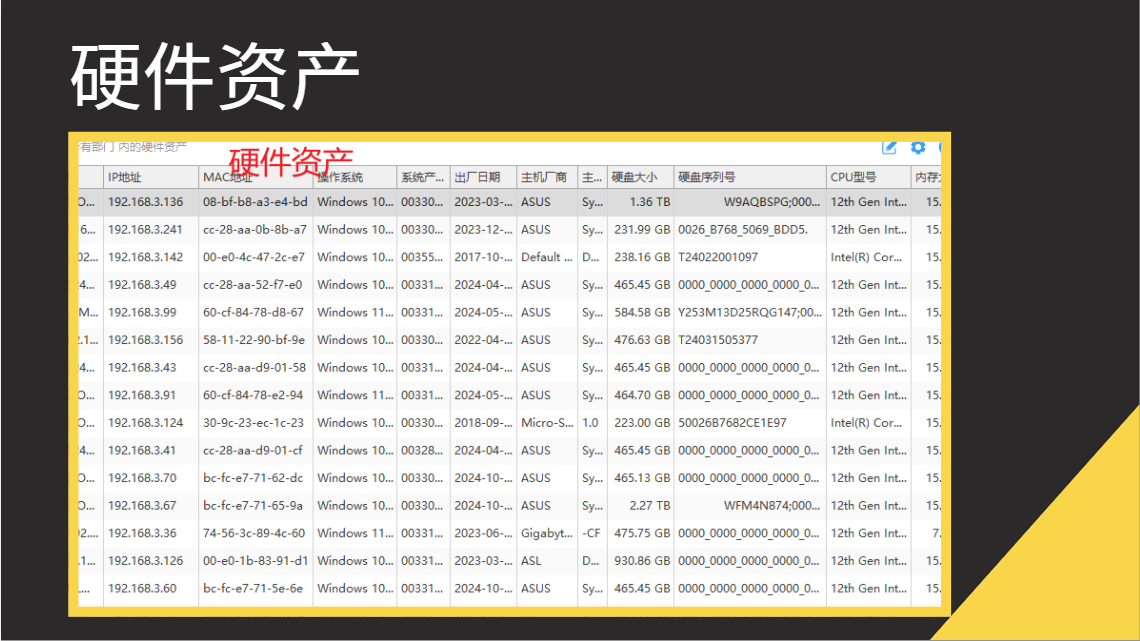Click disk size 2.27 TB
The height and width of the screenshot is (641, 1140).
tap(650, 506)
